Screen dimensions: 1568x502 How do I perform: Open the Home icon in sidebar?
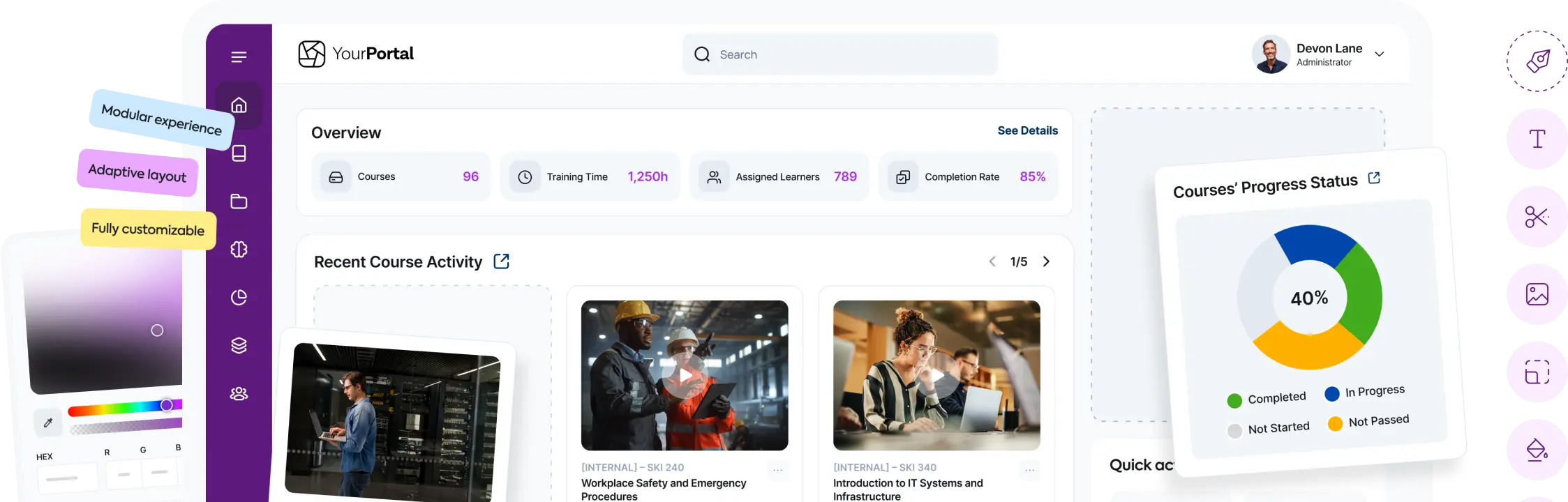[239, 105]
